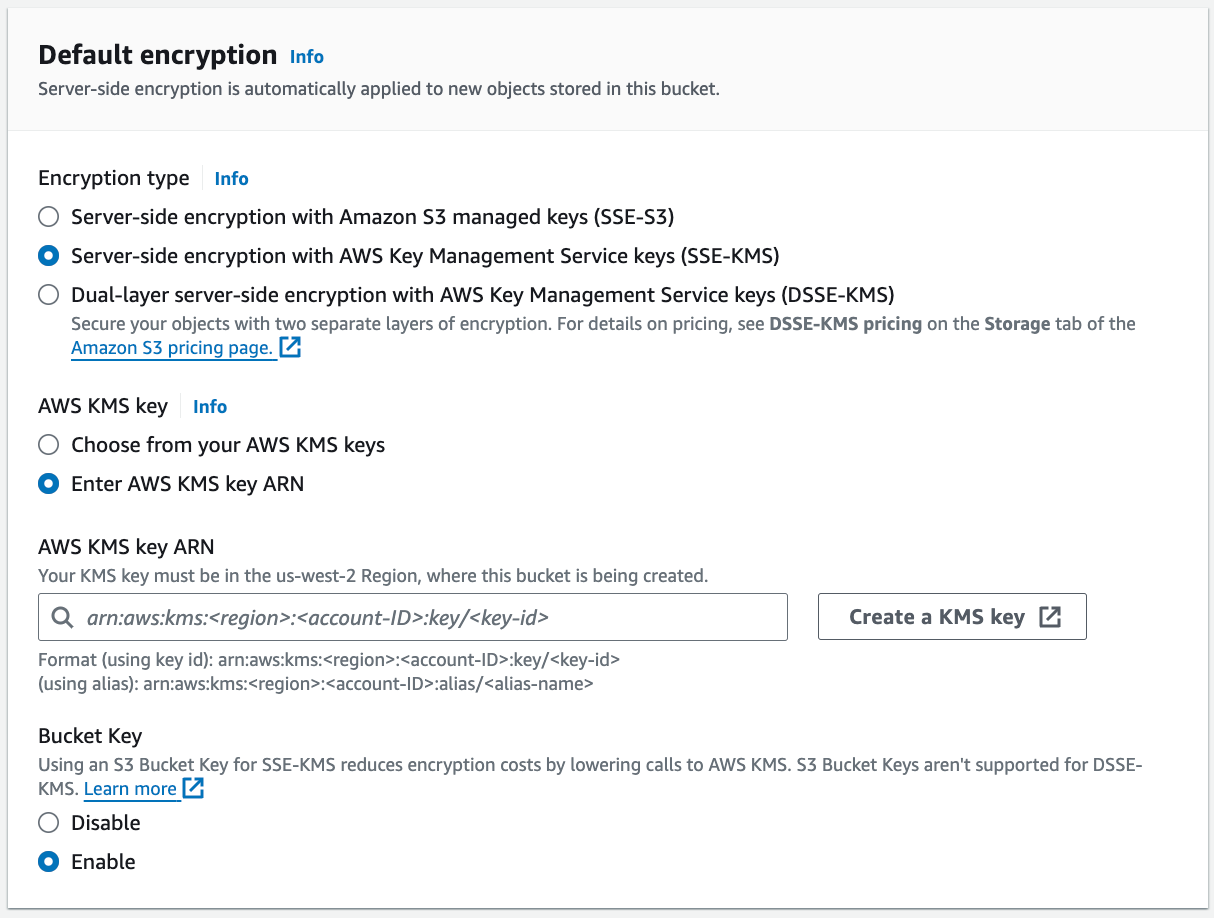Choose Dual-layer server-side encryption DSSE-KMS
The image size is (1214, 918).
48,294
